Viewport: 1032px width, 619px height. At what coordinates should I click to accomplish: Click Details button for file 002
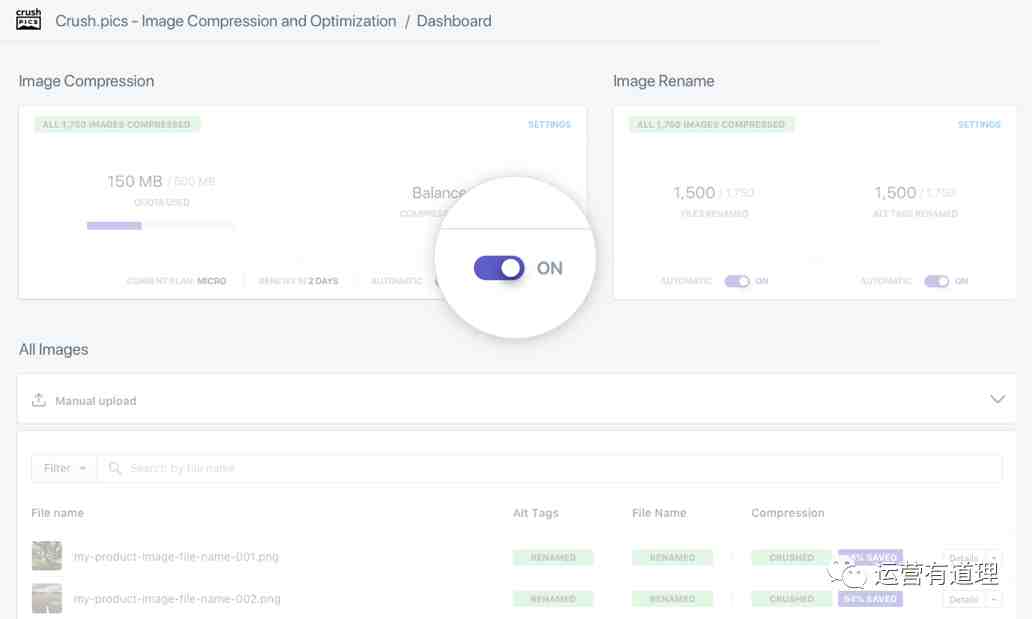coord(963,599)
